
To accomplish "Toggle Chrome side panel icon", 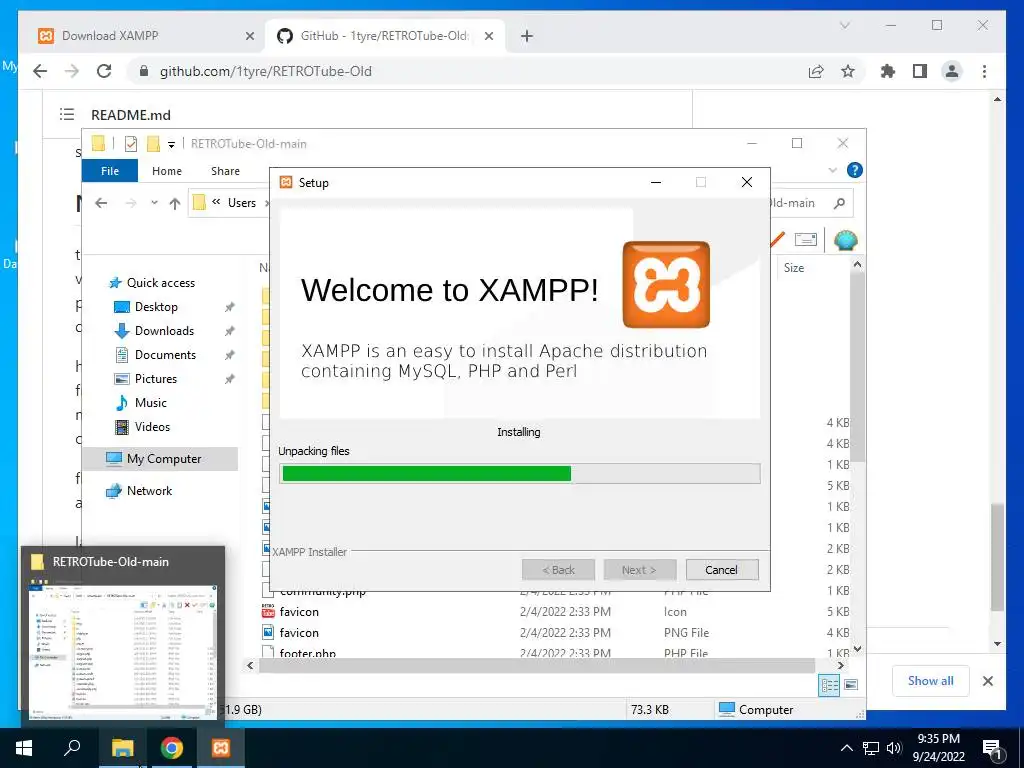I will 920,71.
